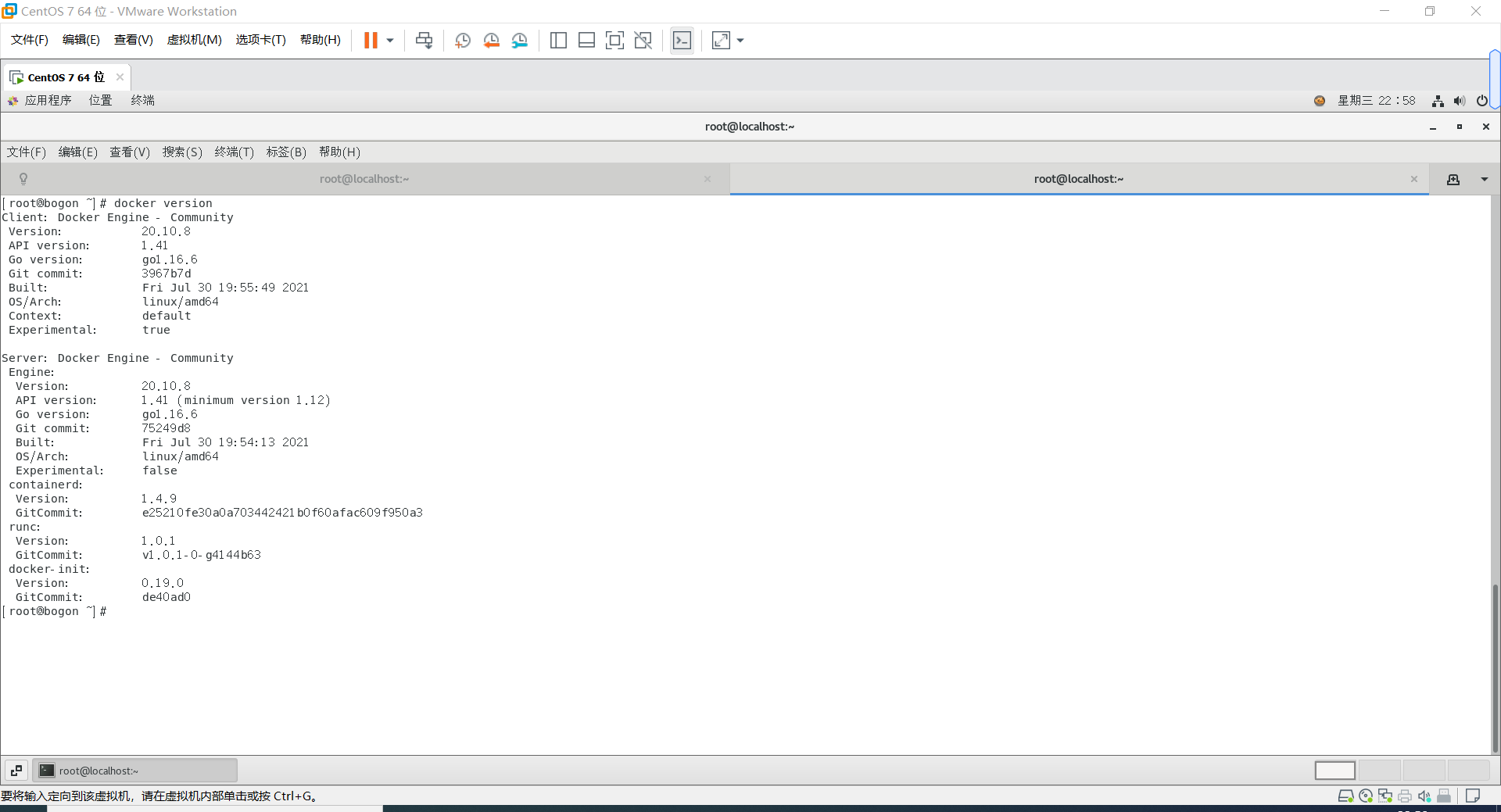Open VMware 选项卡(T) menu

[x=261, y=40]
